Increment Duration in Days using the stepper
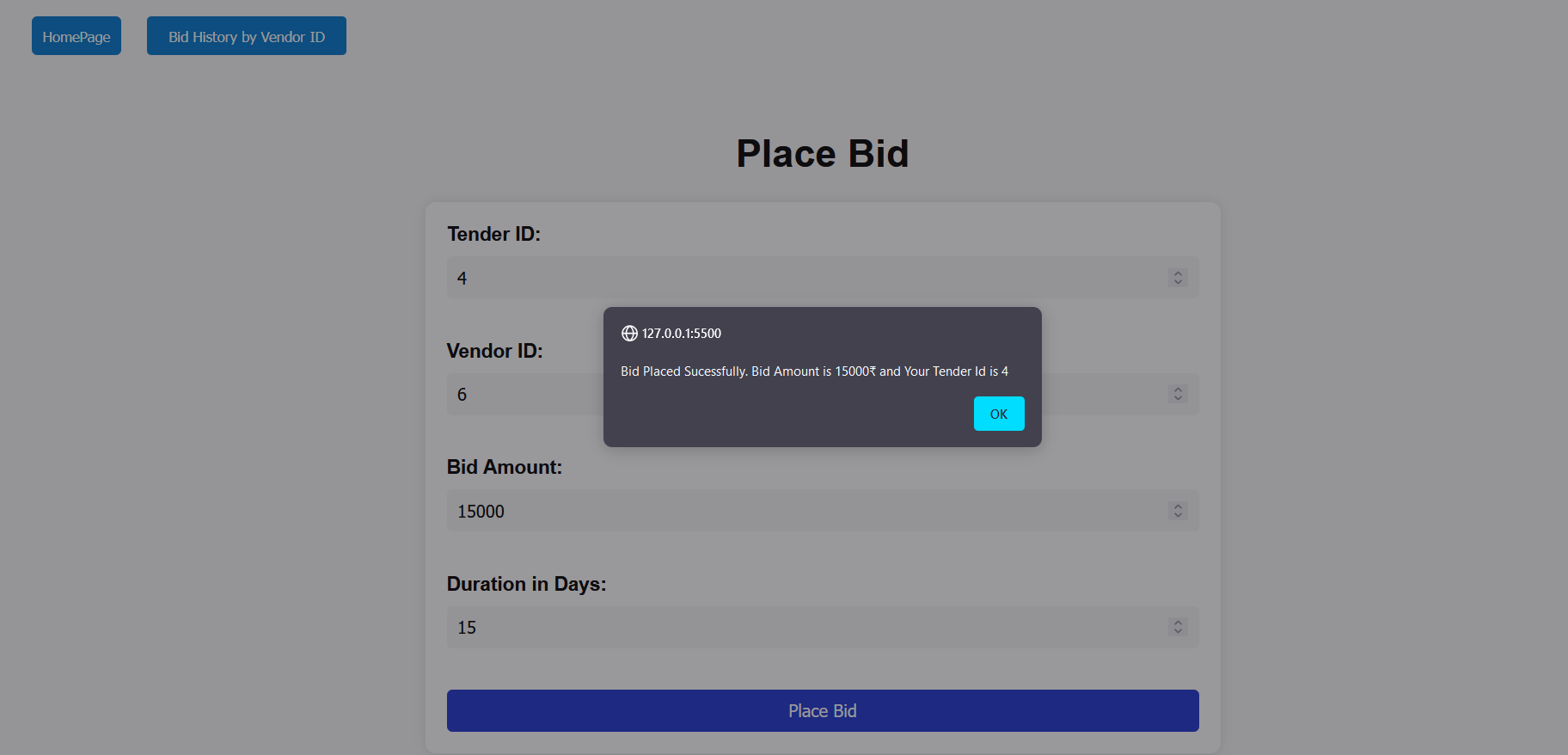This screenshot has height=755, width=1568. coord(1177,623)
